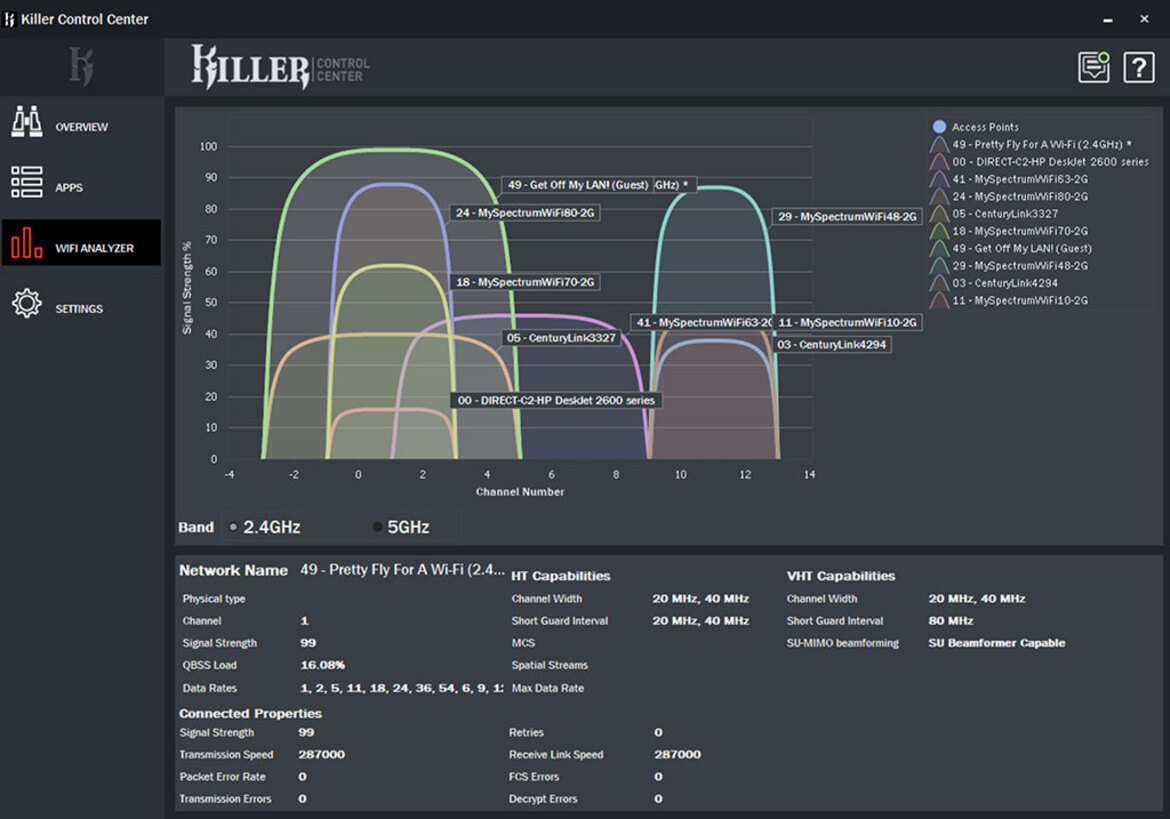
Task: Close the Killer Control Center window
Action: [x=1144, y=19]
